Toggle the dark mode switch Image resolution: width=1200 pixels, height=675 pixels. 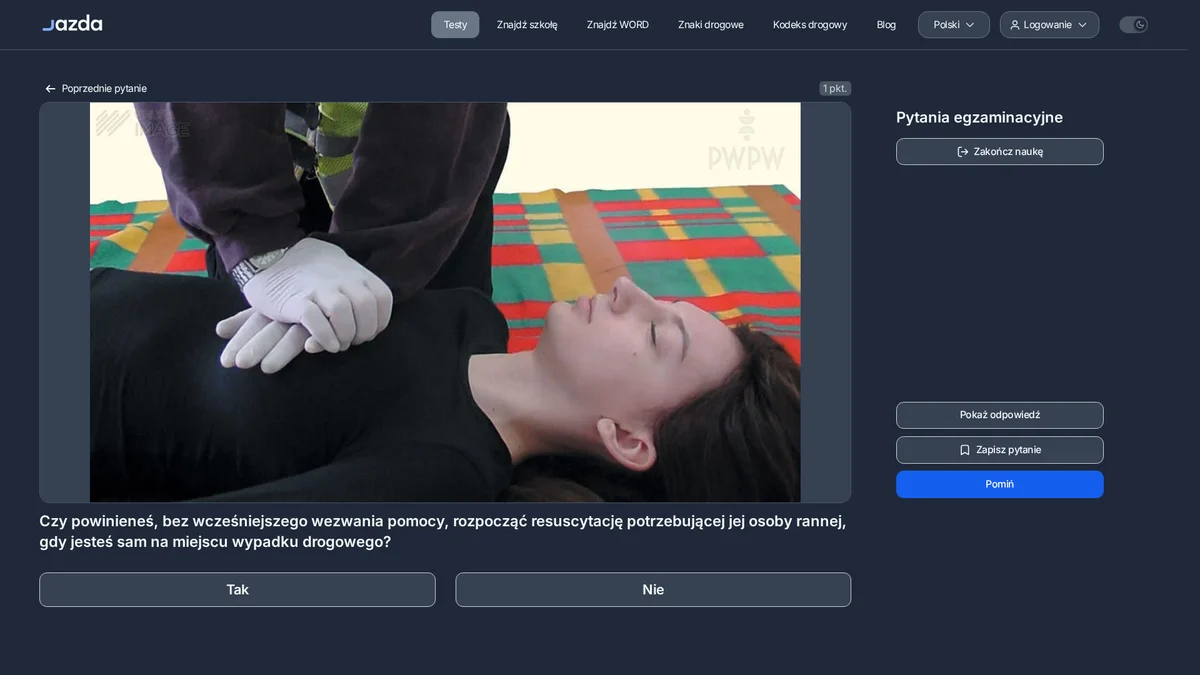[1133, 25]
